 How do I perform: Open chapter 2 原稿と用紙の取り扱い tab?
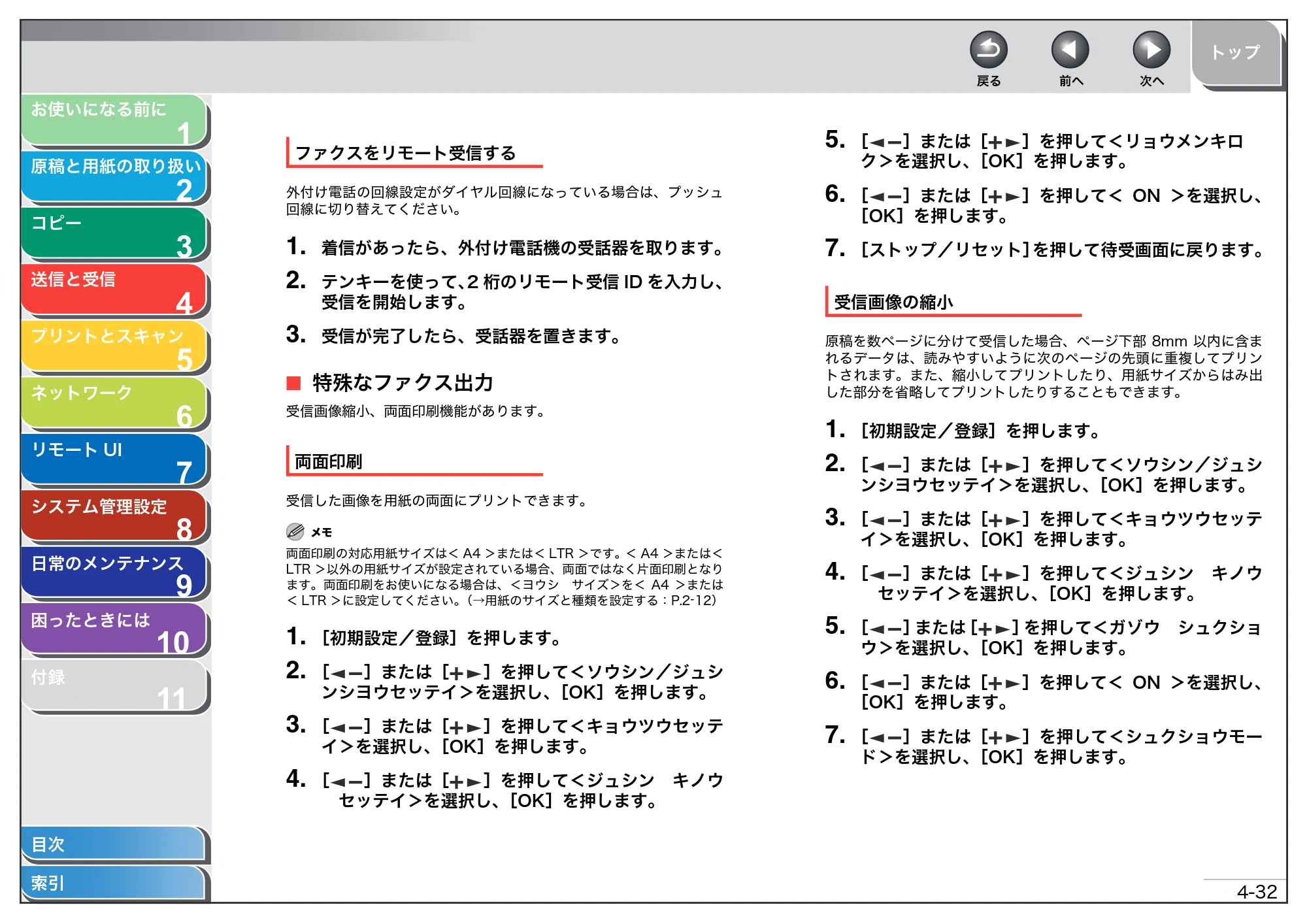point(114,177)
